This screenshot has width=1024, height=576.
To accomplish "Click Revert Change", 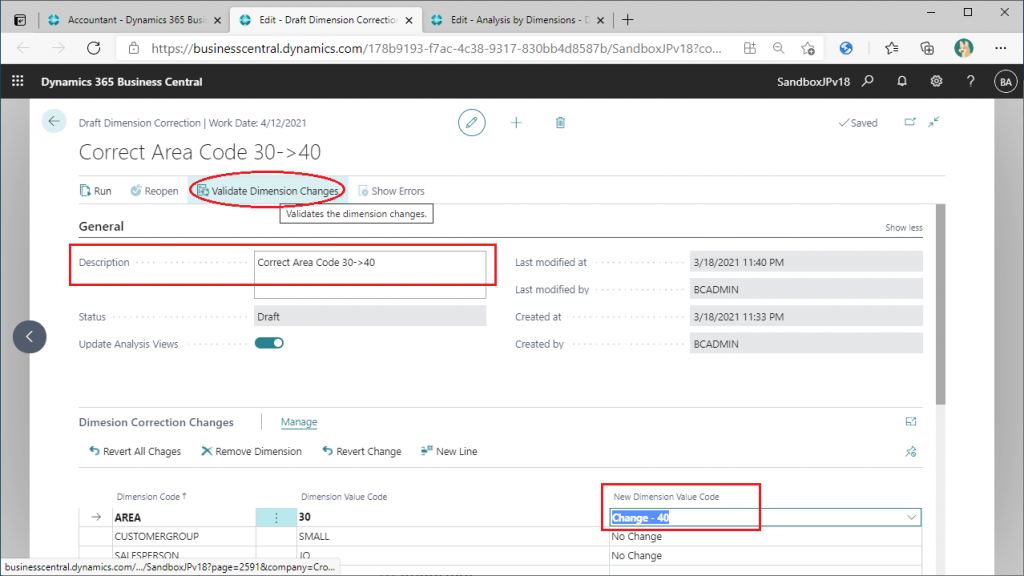I will coord(362,451).
